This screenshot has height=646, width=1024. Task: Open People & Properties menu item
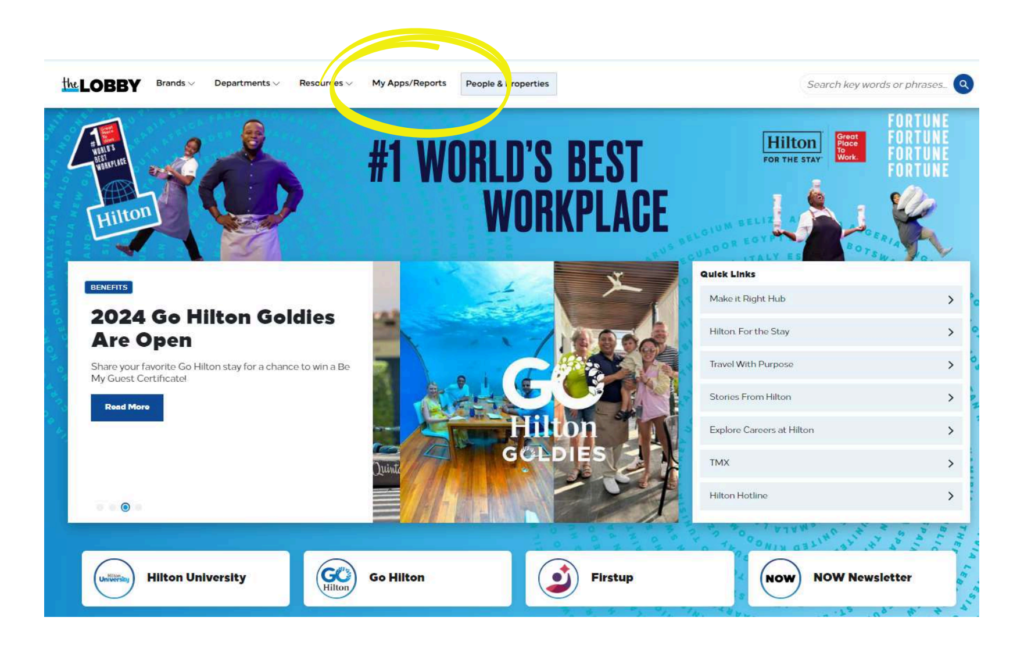click(x=508, y=84)
